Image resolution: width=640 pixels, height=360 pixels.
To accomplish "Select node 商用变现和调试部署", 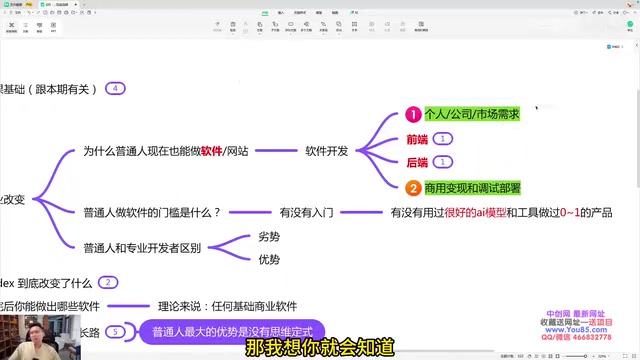I will 473,188.
